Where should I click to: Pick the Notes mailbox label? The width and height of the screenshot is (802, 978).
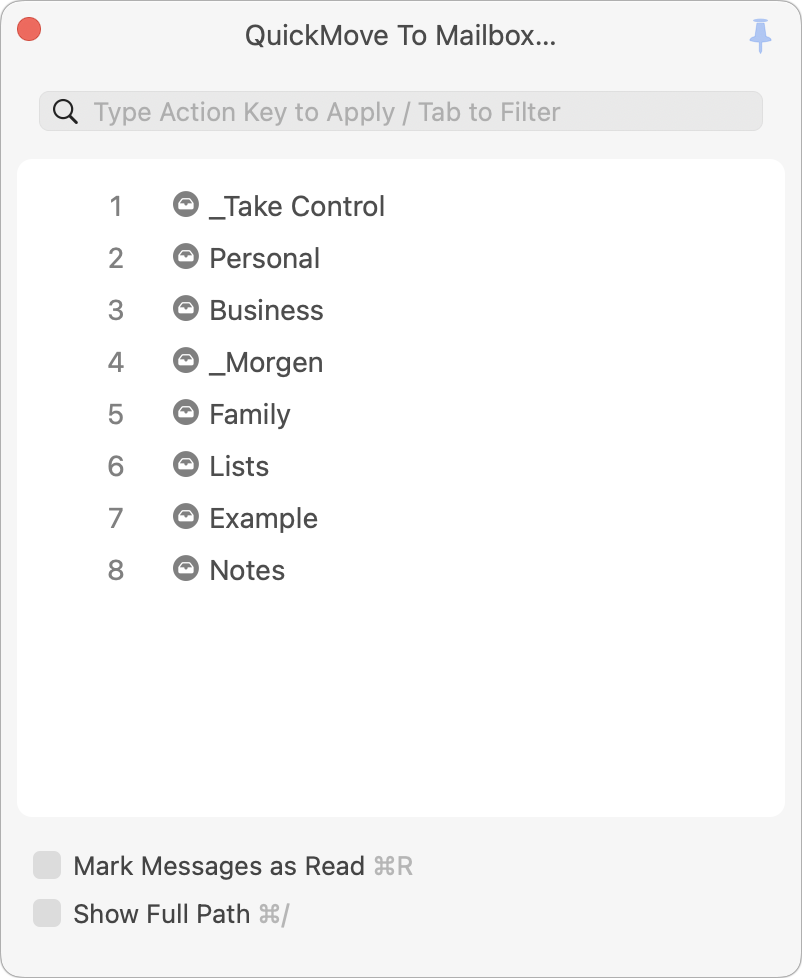tap(247, 571)
